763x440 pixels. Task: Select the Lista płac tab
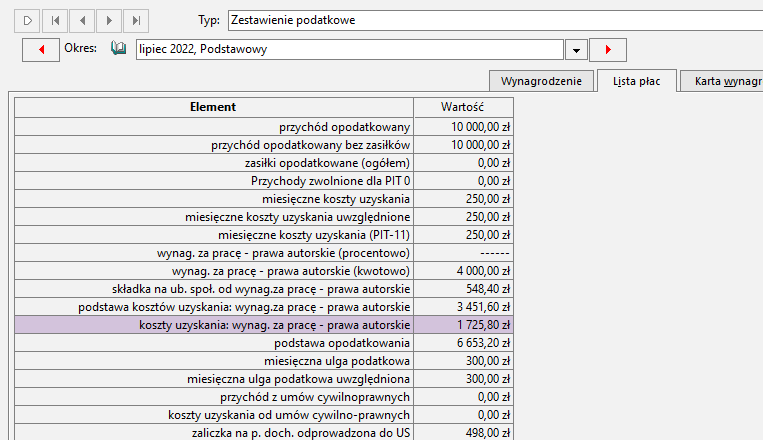636,81
